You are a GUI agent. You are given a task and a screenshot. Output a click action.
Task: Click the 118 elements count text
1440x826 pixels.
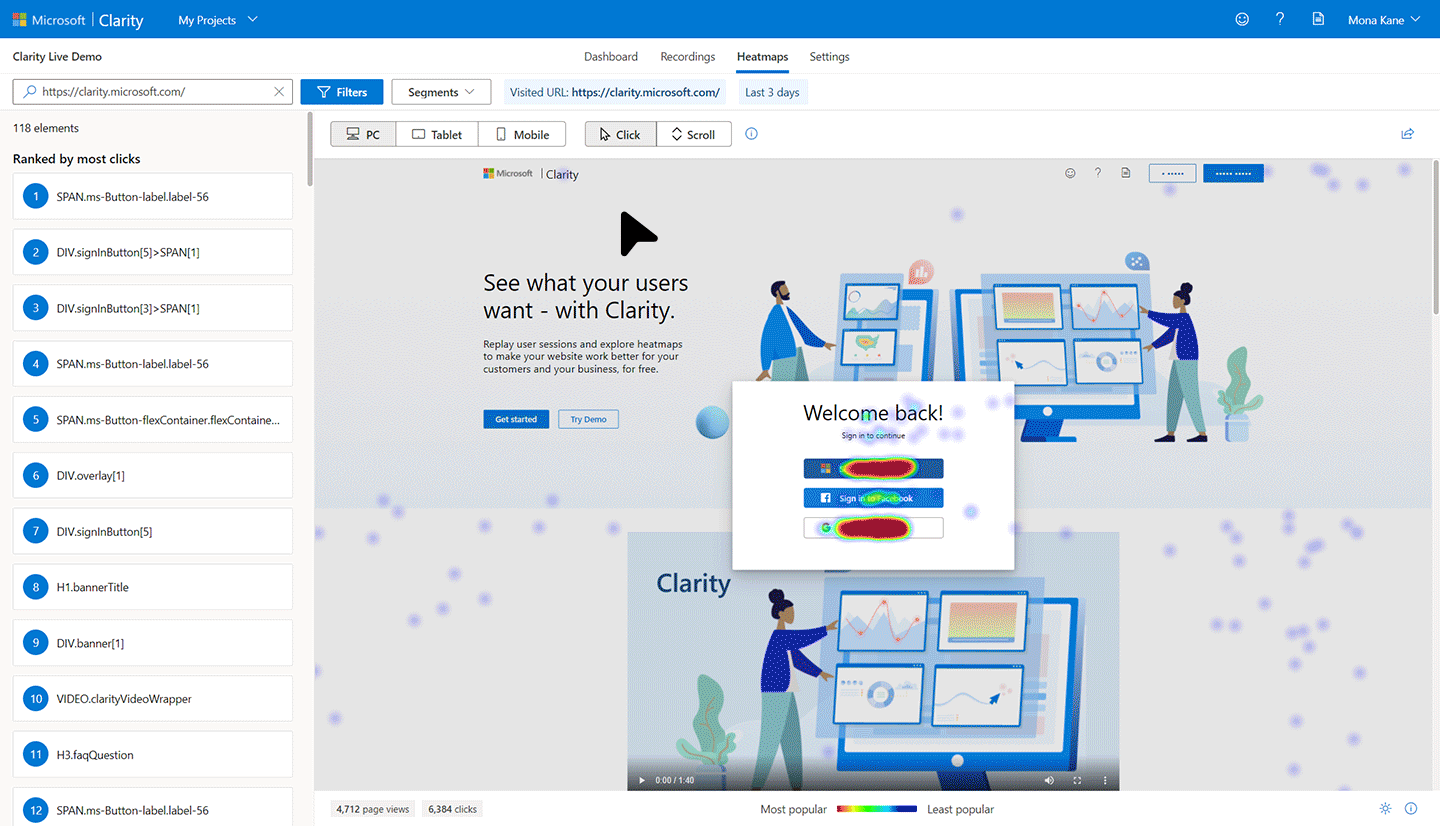click(x=46, y=128)
